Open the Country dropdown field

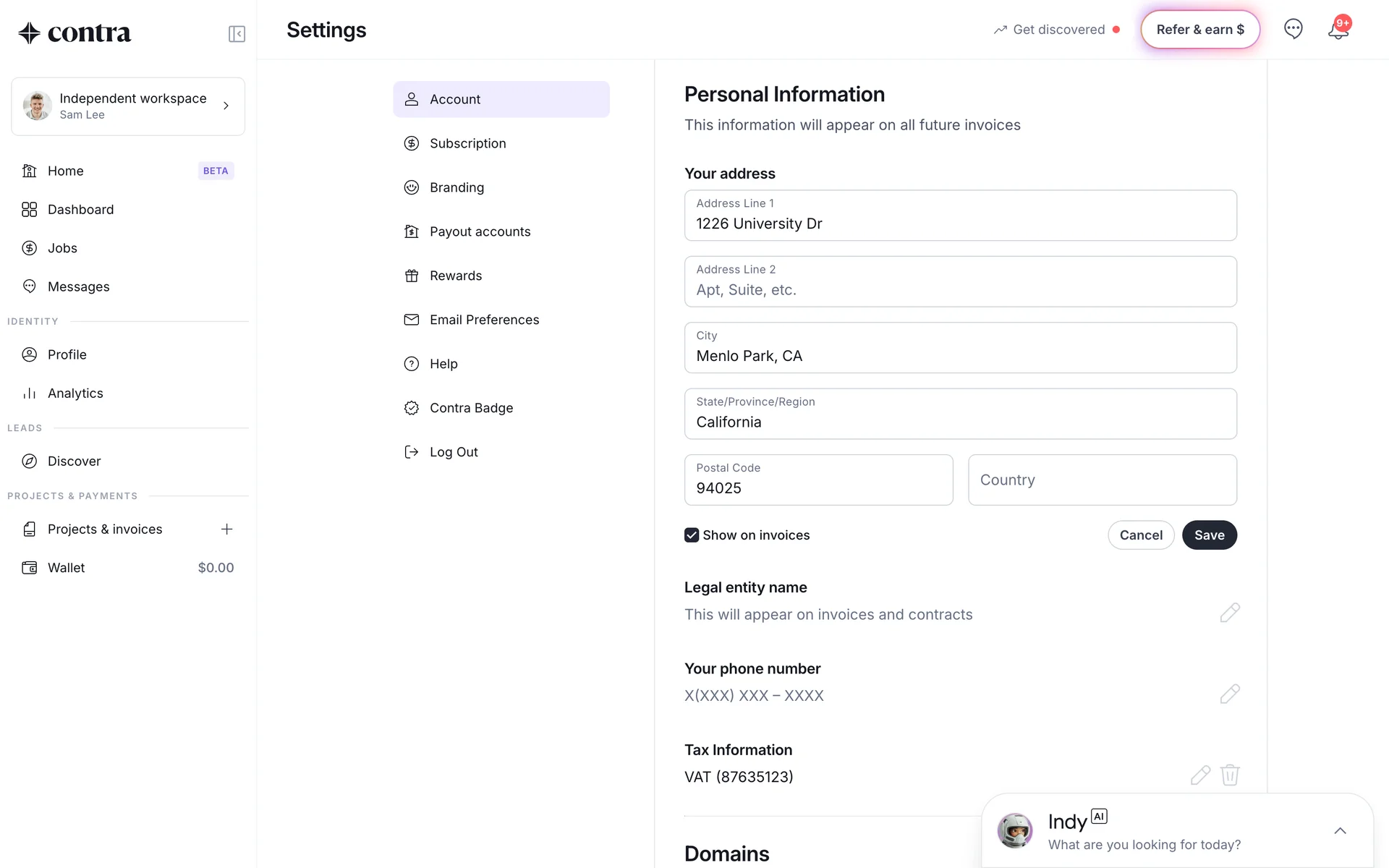tap(1102, 480)
